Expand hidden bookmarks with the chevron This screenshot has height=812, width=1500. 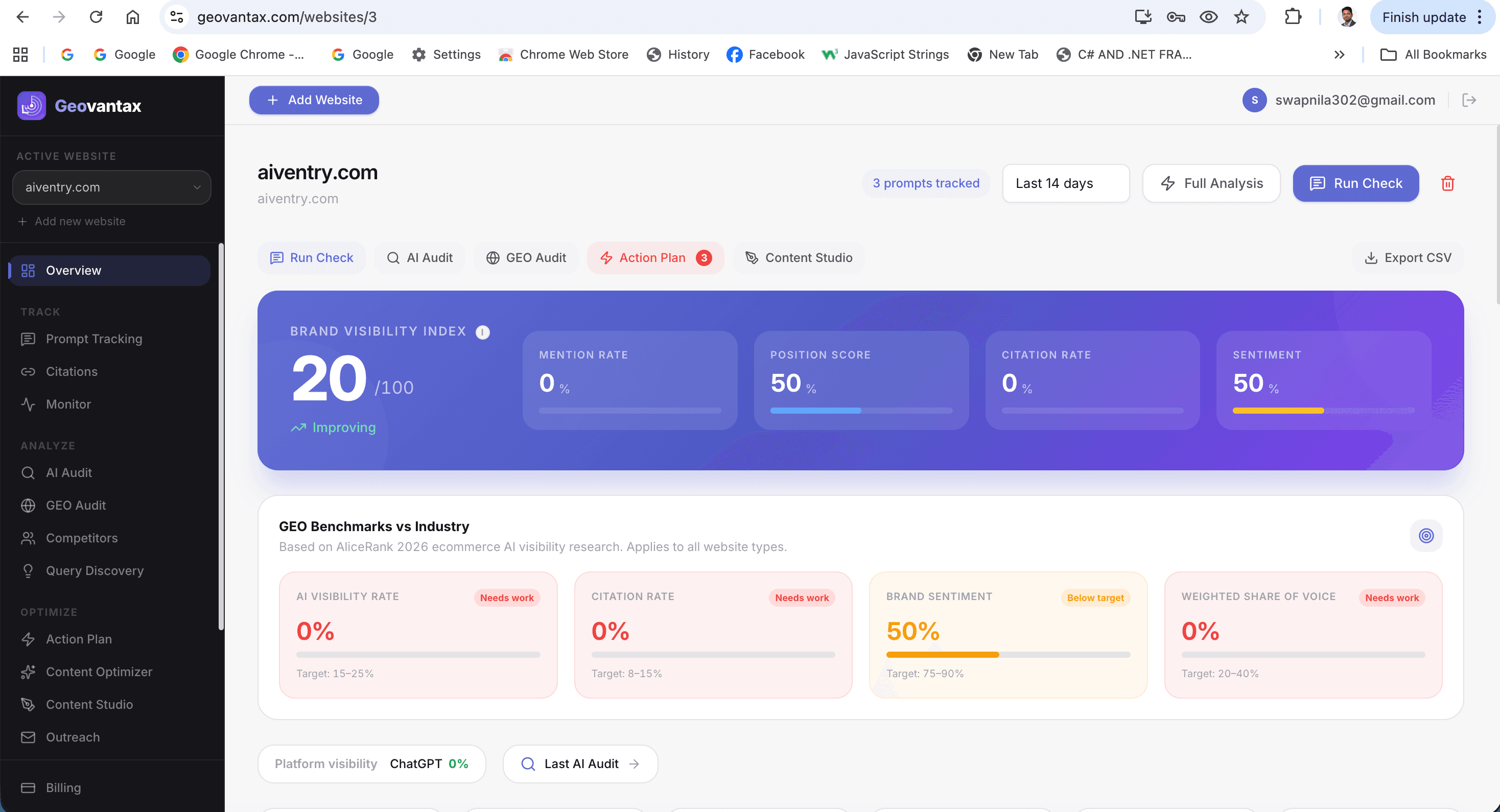1339,55
